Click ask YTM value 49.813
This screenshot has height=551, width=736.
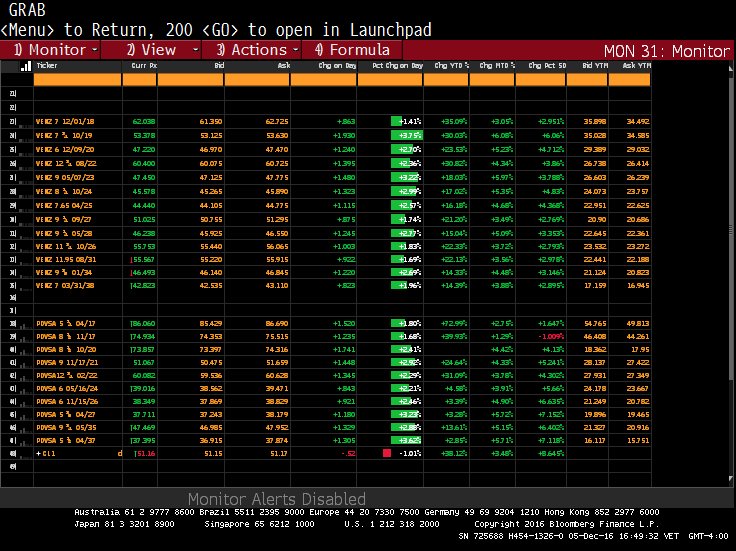pyautogui.click(x=638, y=323)
